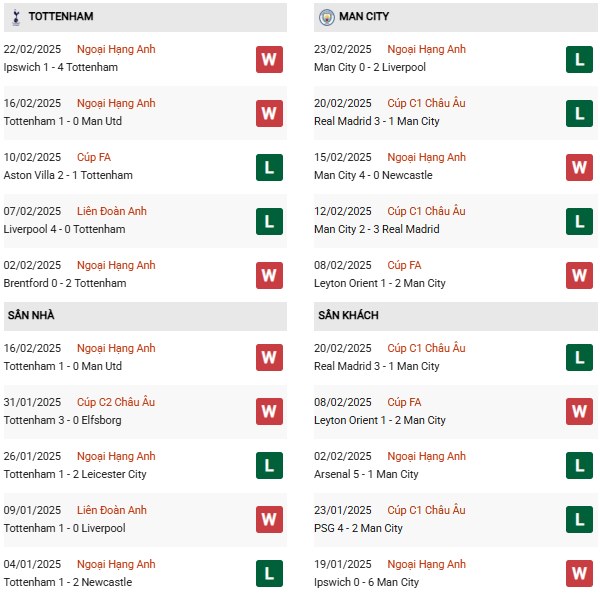The width and height of the screenshot is (600, 596).
Task: Click the Tottenham 1 - 2 Leicester City result
Action: [x=76, y=474]
